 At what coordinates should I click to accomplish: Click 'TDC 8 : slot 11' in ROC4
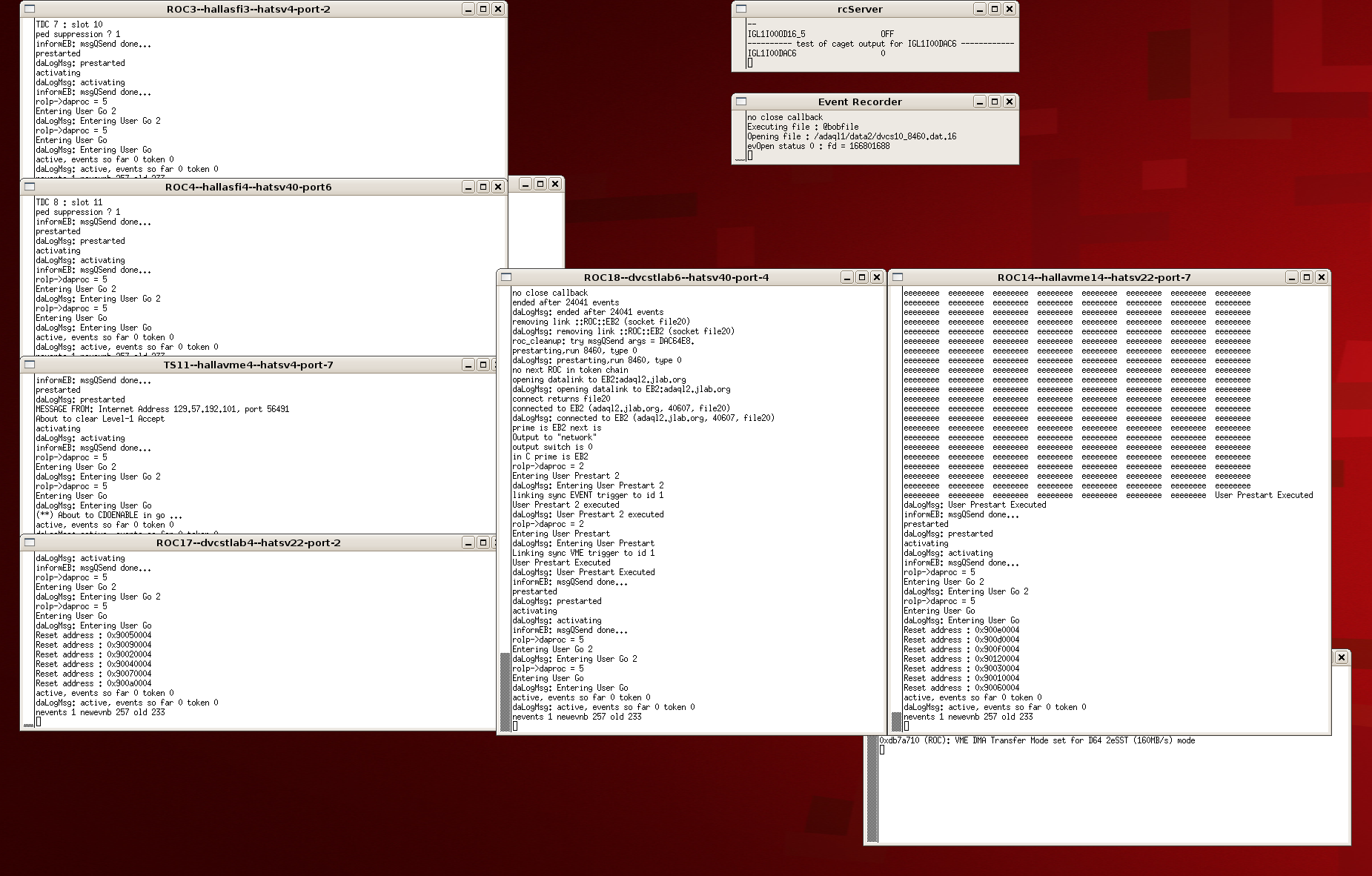(69, 202)
